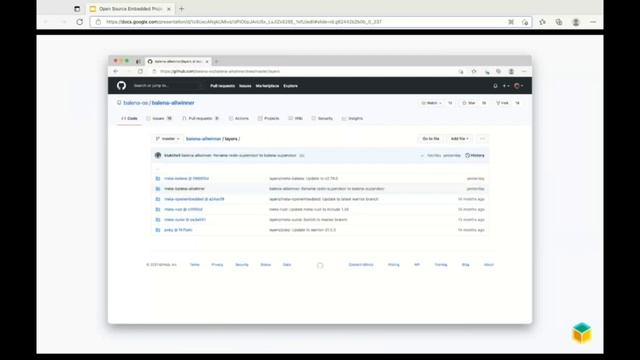Viewport: 640px width, 360px height.
Task: Open the three-dot more options button
Action: click(x=482, y=139)
